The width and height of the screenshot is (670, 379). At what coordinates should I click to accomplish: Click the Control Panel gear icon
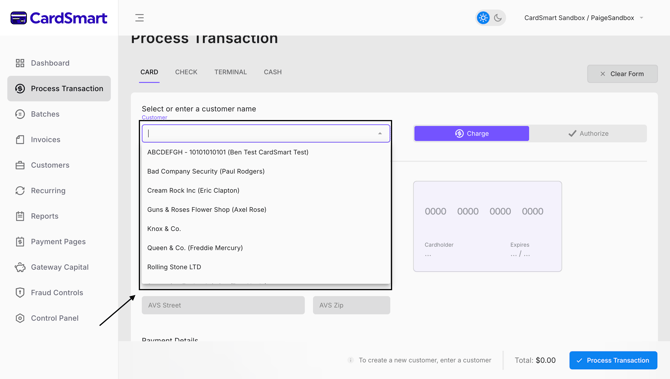pos(20,318)
